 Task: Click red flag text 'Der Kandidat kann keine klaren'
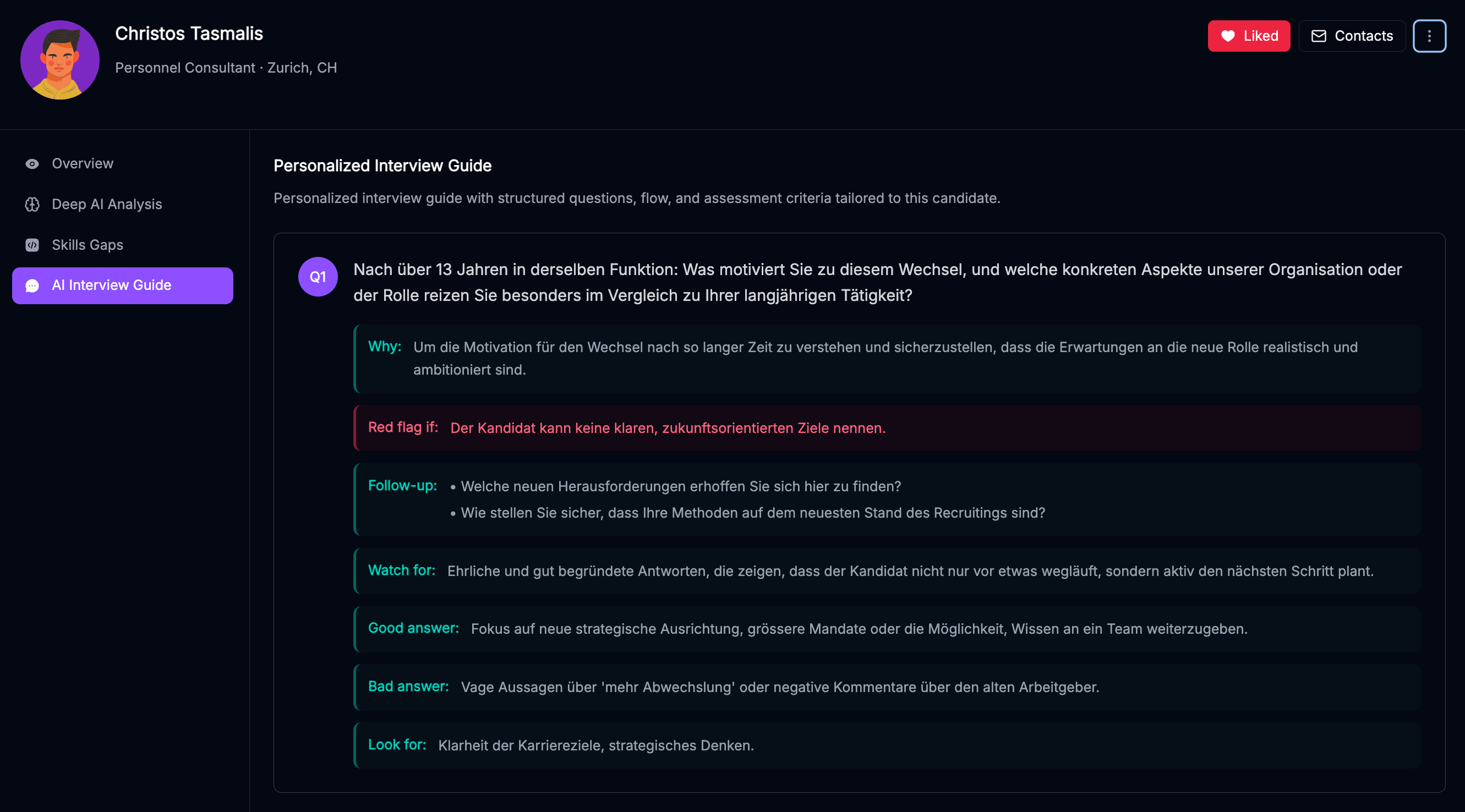pos(668,427)
